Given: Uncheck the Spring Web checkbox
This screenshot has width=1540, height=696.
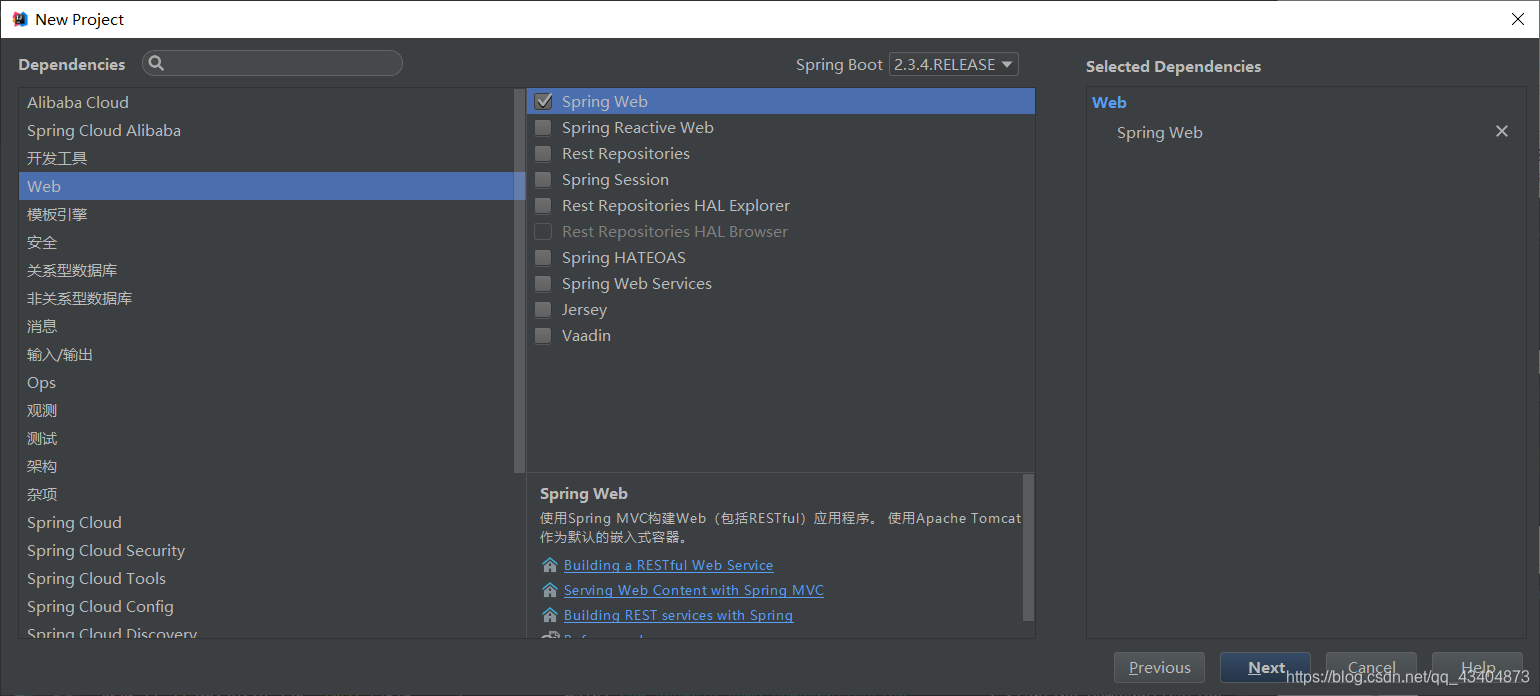Looking at the screenshot, I should coord(543,101).
